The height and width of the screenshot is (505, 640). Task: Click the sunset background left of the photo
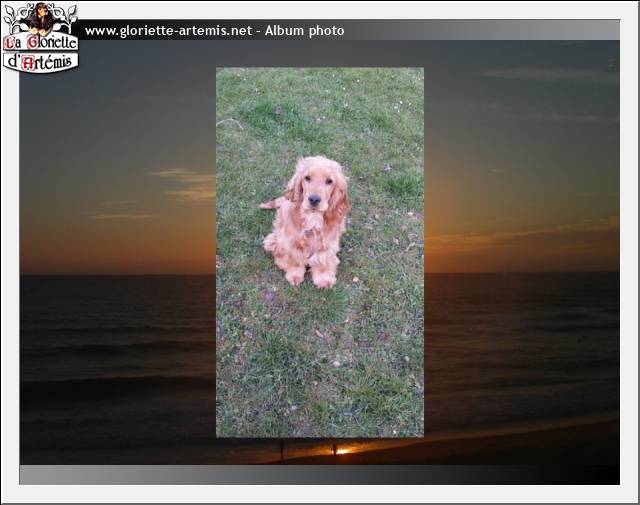tap(118, 252)
